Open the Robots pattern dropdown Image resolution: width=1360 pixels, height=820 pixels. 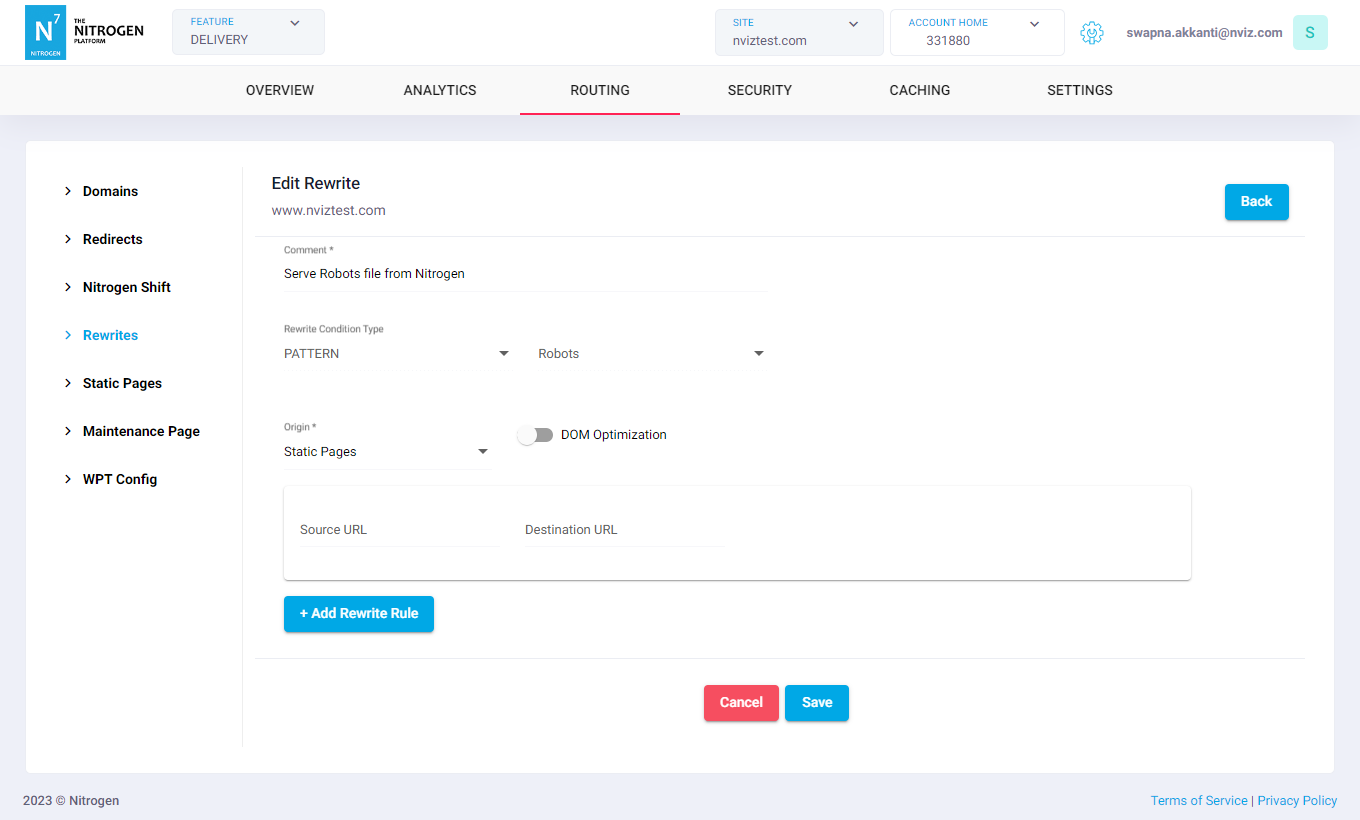tap(651, 354)
